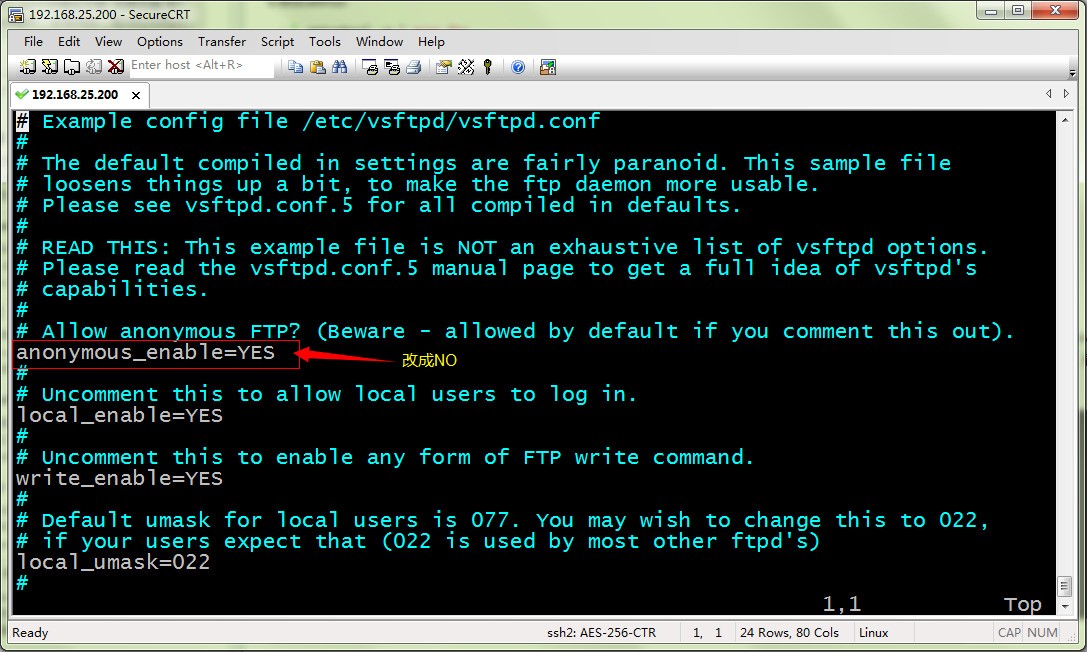Screen dimensions: 1087x652
Task: Click terminal scrollbar down arrow
Action: 1065,607
